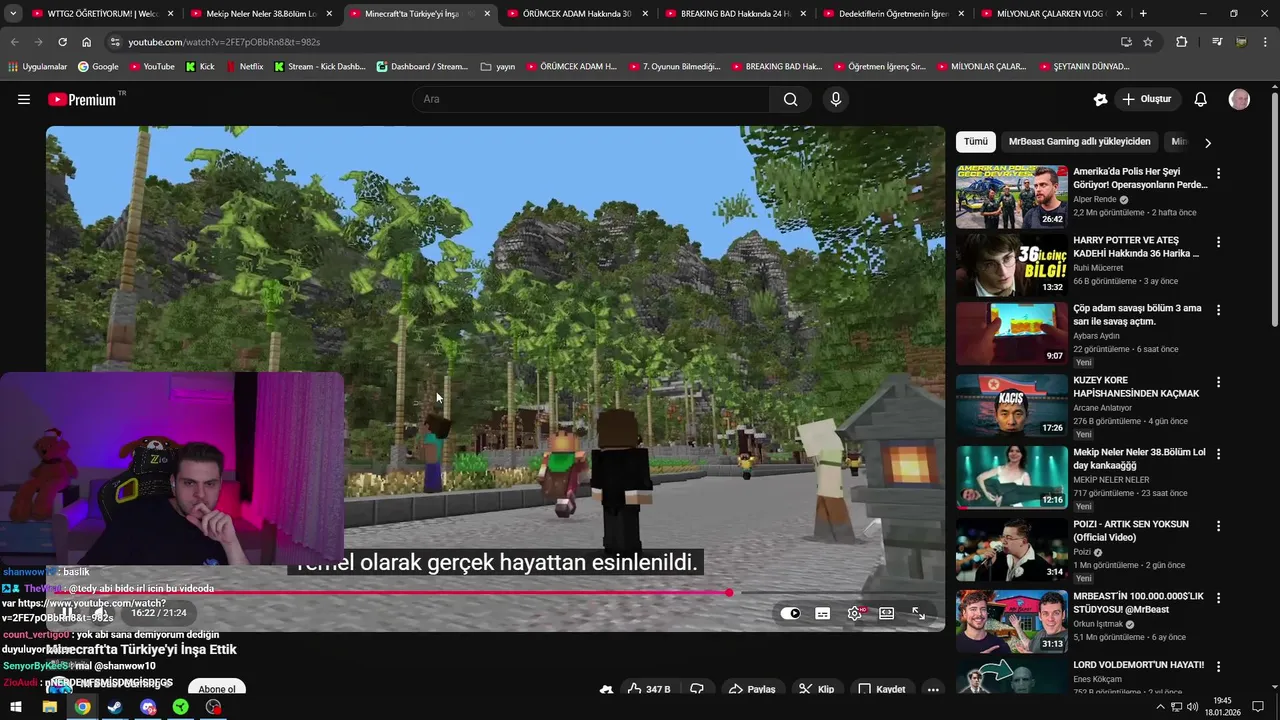Click the Kick bookmark in bookmarks bar
Viewport: 1280px width, 720px height.
200,67
